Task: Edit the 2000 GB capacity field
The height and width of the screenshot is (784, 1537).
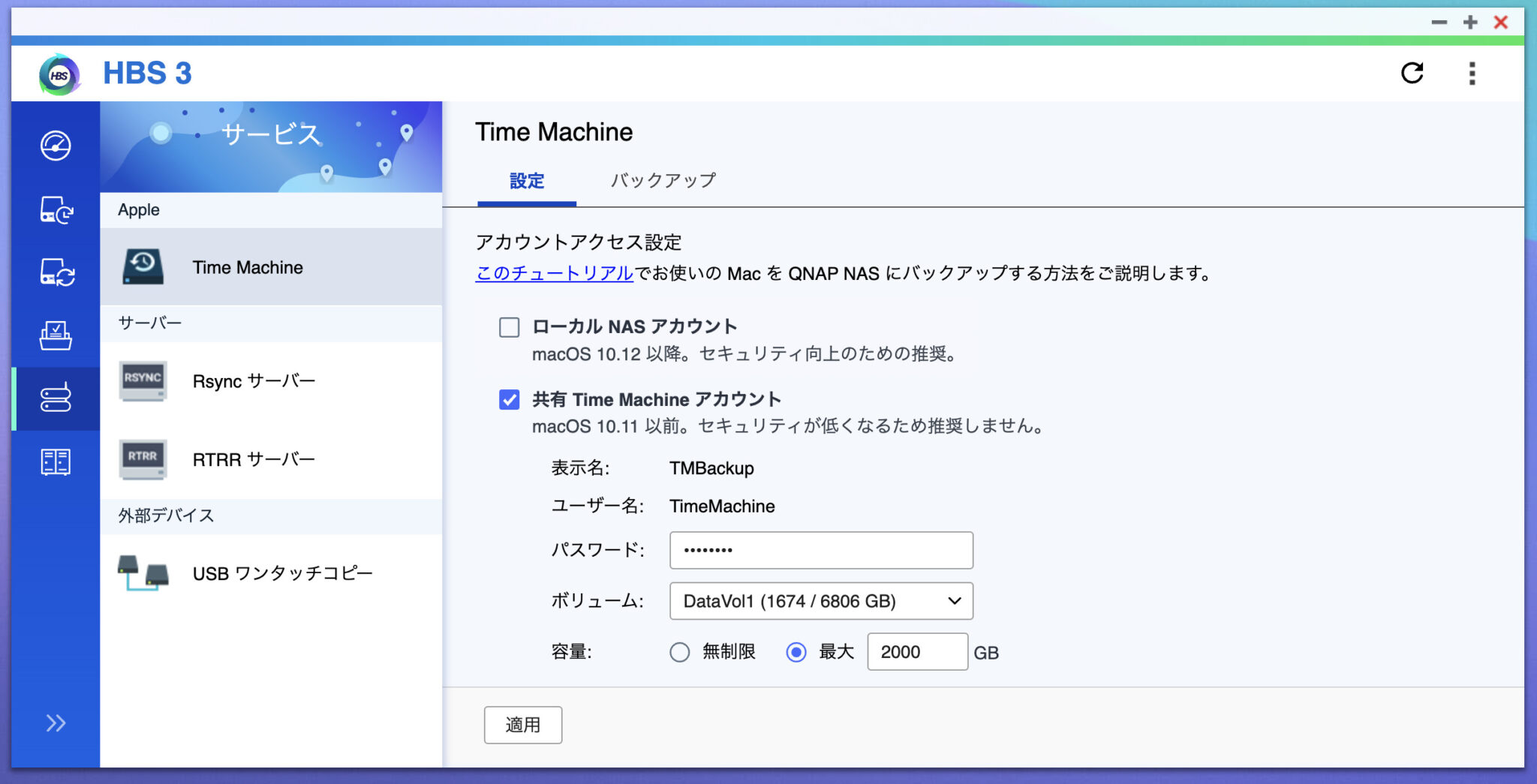Action: click(917, 652)
